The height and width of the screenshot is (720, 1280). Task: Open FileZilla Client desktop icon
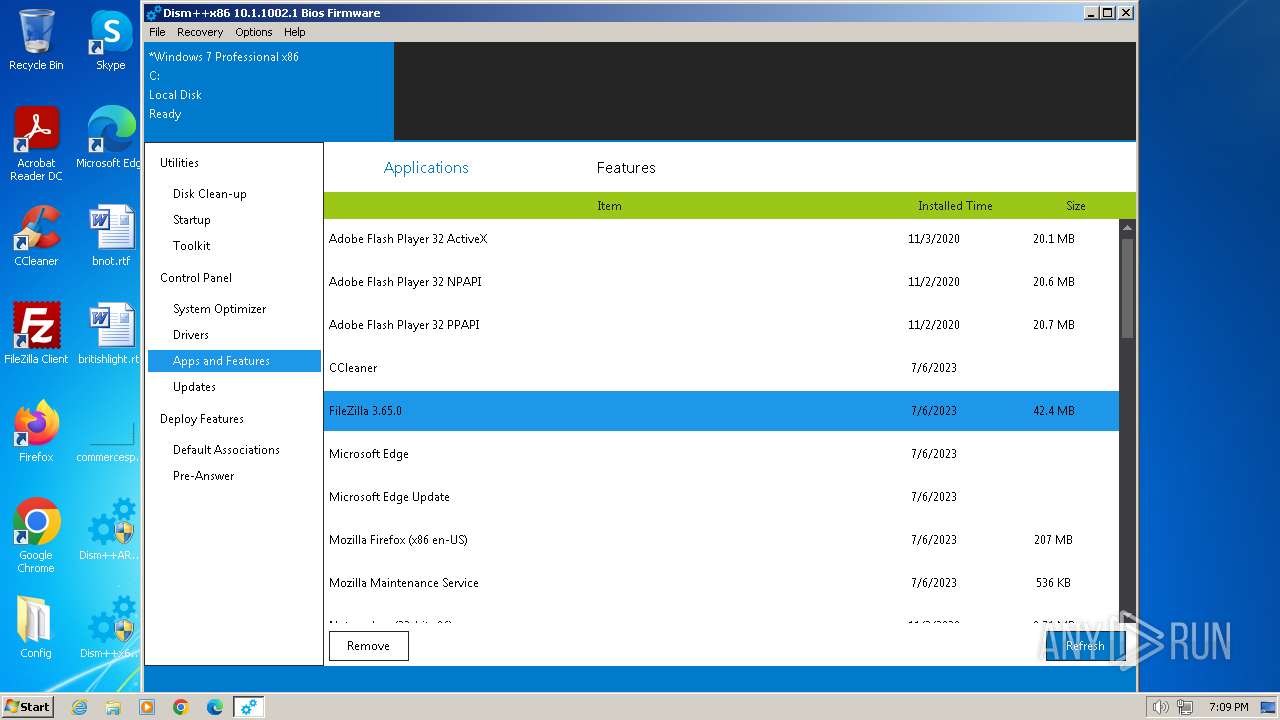(36, 333)
